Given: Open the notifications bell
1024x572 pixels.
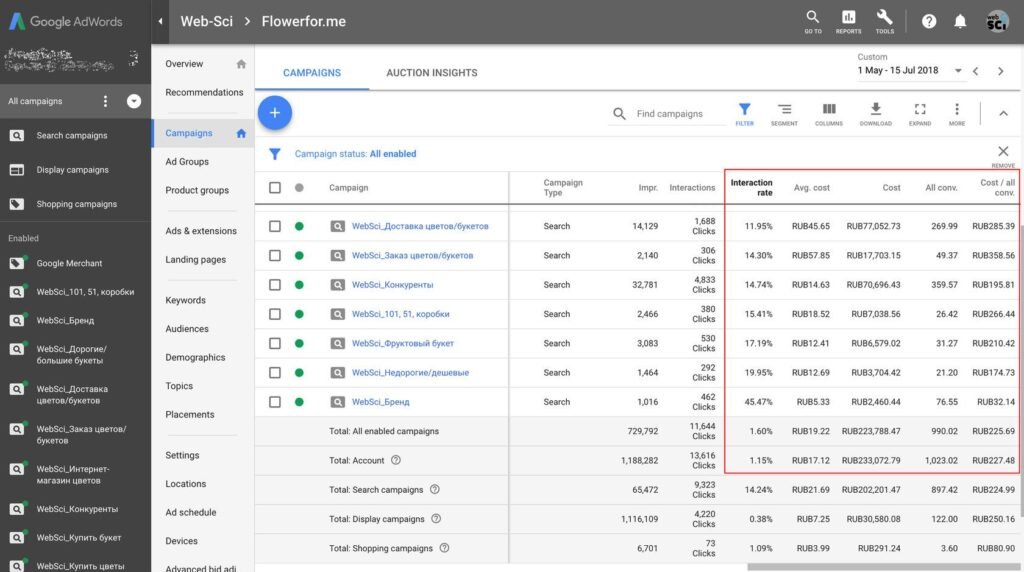Looking at the screenshot, I should (x=960, y=21).
